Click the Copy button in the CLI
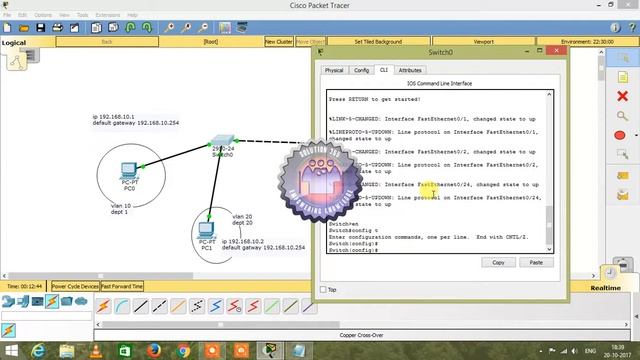This screenshot has height=360, width=640. [498, 262]
